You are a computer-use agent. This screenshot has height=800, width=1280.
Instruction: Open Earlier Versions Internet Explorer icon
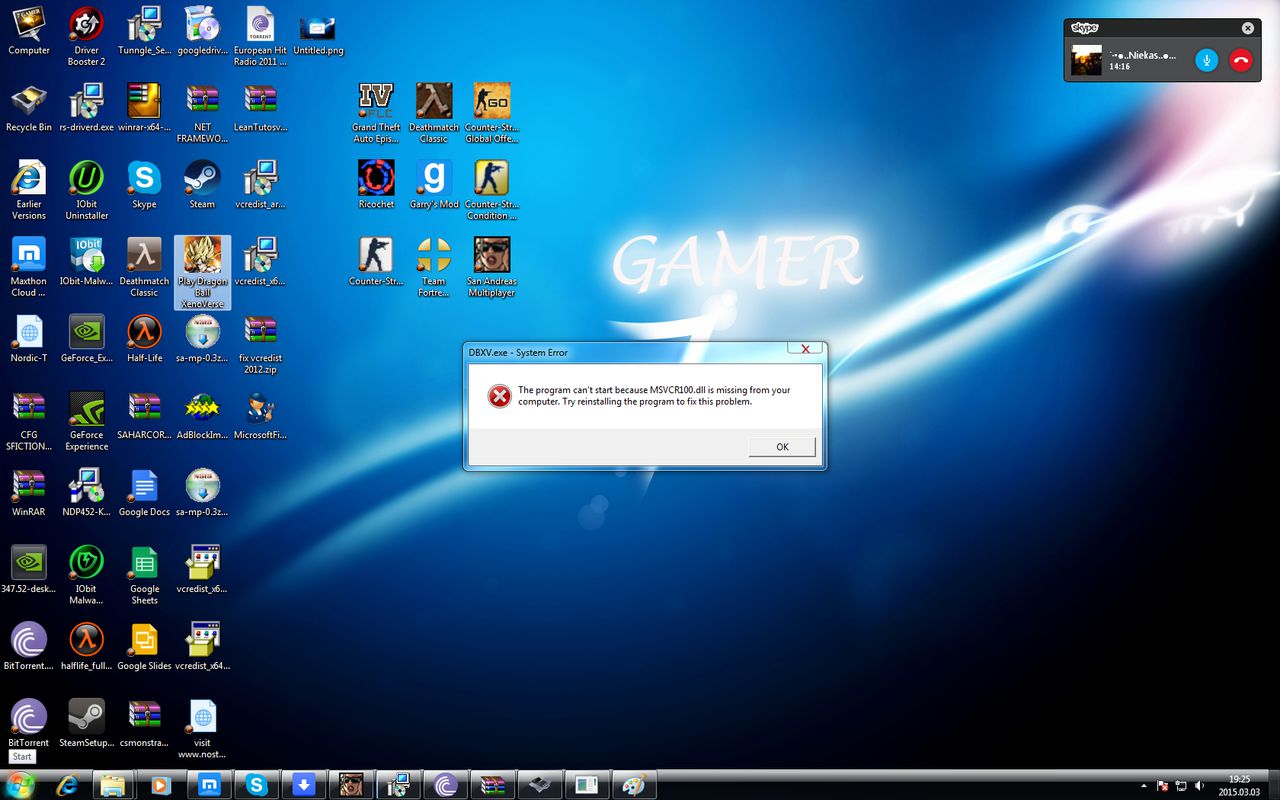29,190
